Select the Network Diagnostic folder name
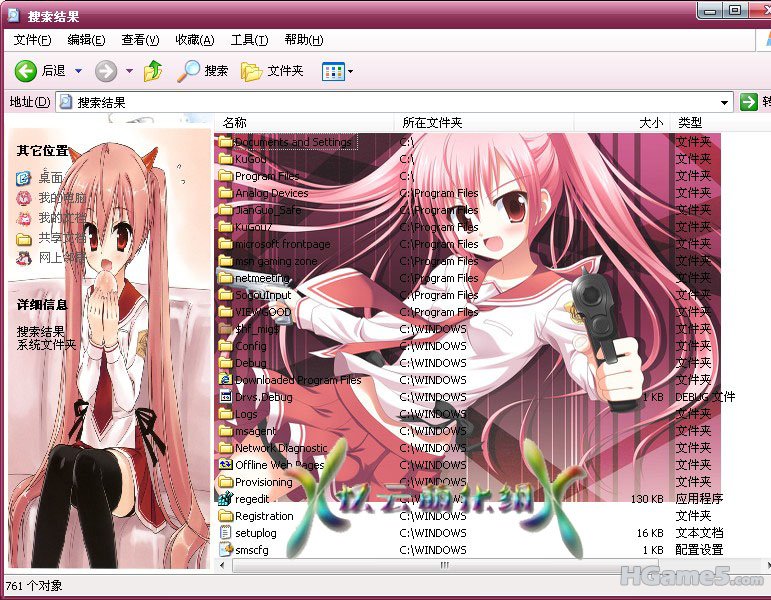771x600 pixels. click(x=281, y=448)
